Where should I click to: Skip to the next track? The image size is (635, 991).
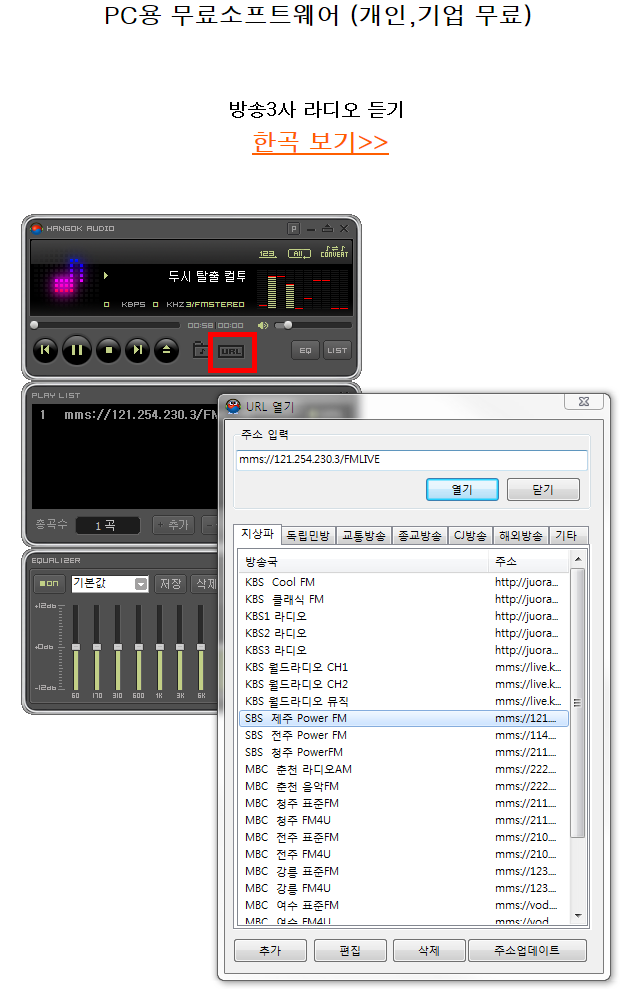[x=137, y=350]
